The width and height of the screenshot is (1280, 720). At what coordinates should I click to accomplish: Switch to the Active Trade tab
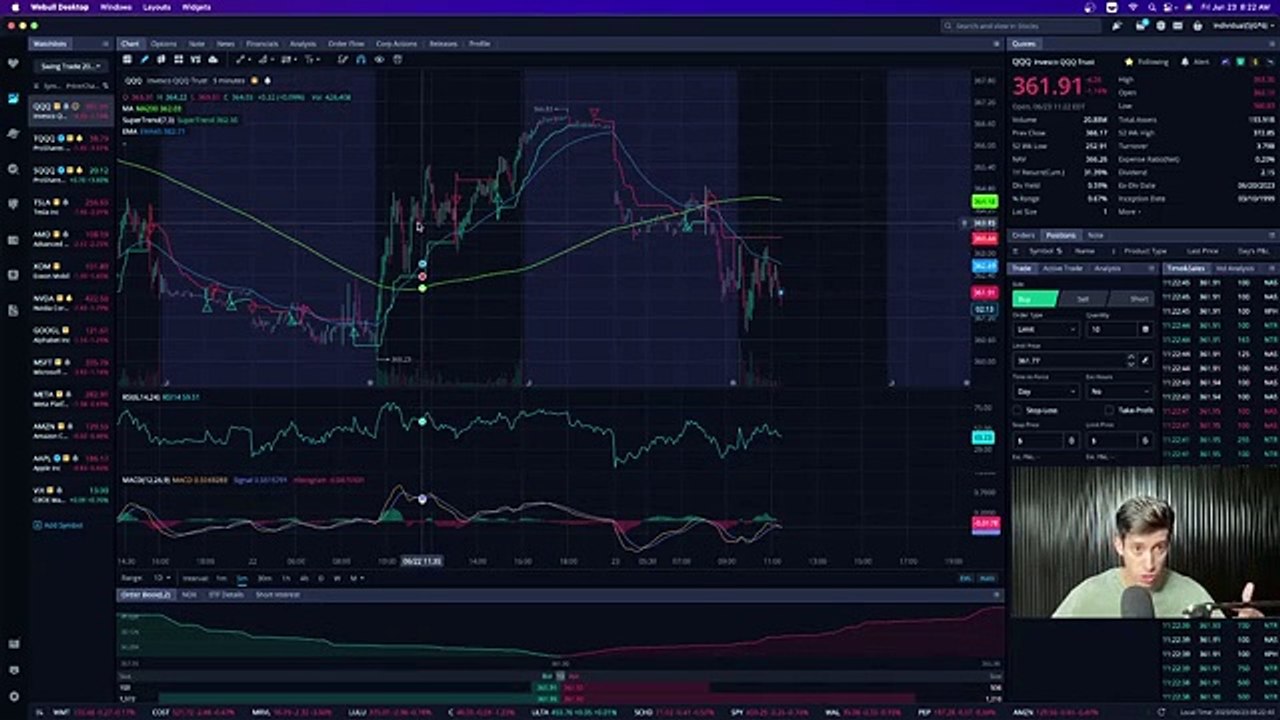click(x=1062, y=268)
